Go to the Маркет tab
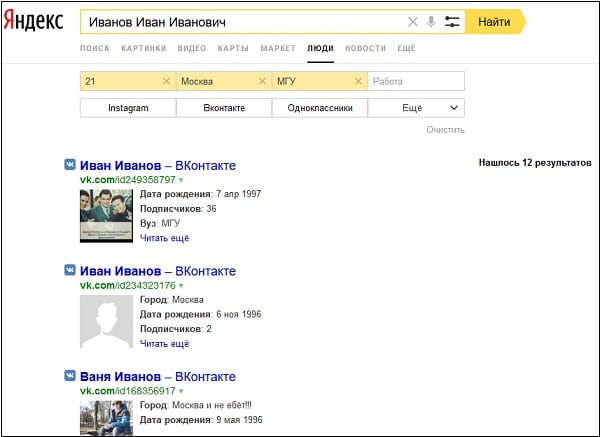 278,48
